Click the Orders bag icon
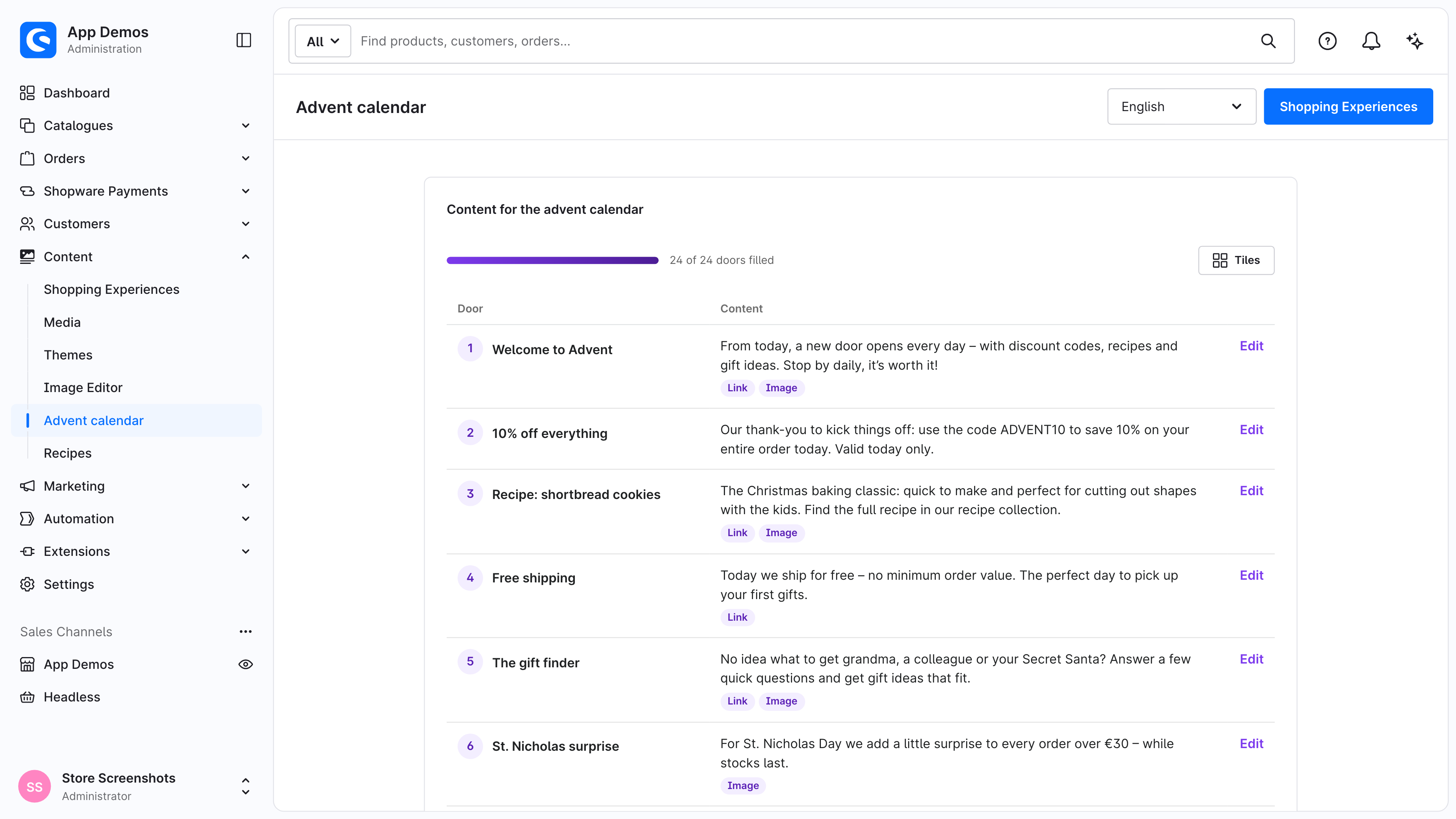Image resolution: width=1456 pixels, height=819 pixels. coord(27,158)
